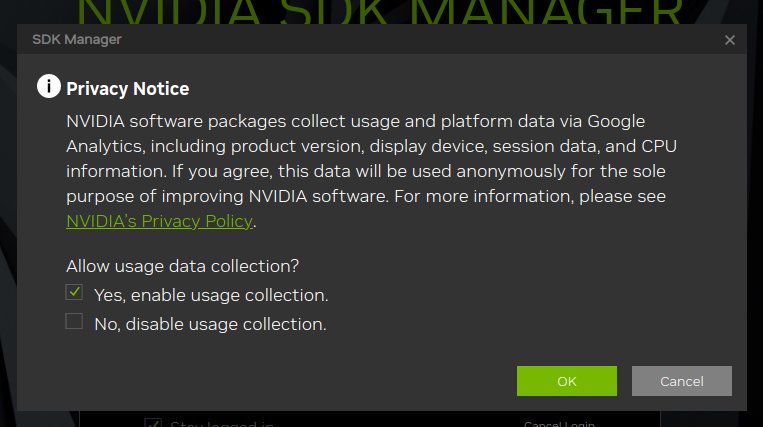Click the 'No, disable usage collection.' label
The image size is (763, 427).
210,324
